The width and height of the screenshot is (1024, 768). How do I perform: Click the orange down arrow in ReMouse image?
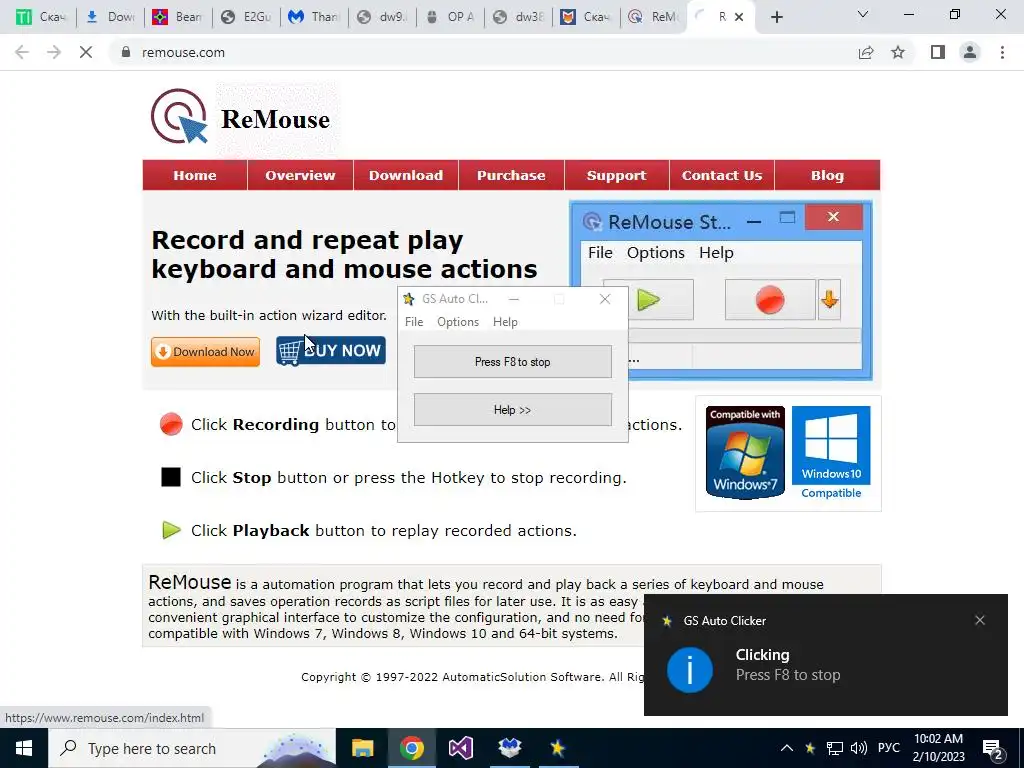click(x=829, y=300)
